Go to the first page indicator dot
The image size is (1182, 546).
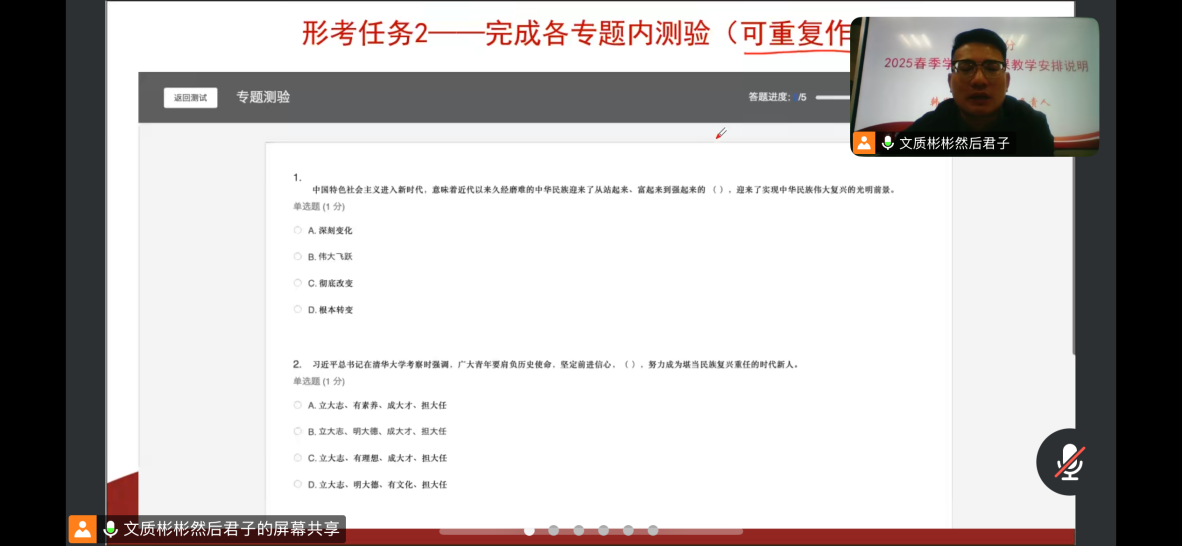pyautogui.click(x=529, y=530)
